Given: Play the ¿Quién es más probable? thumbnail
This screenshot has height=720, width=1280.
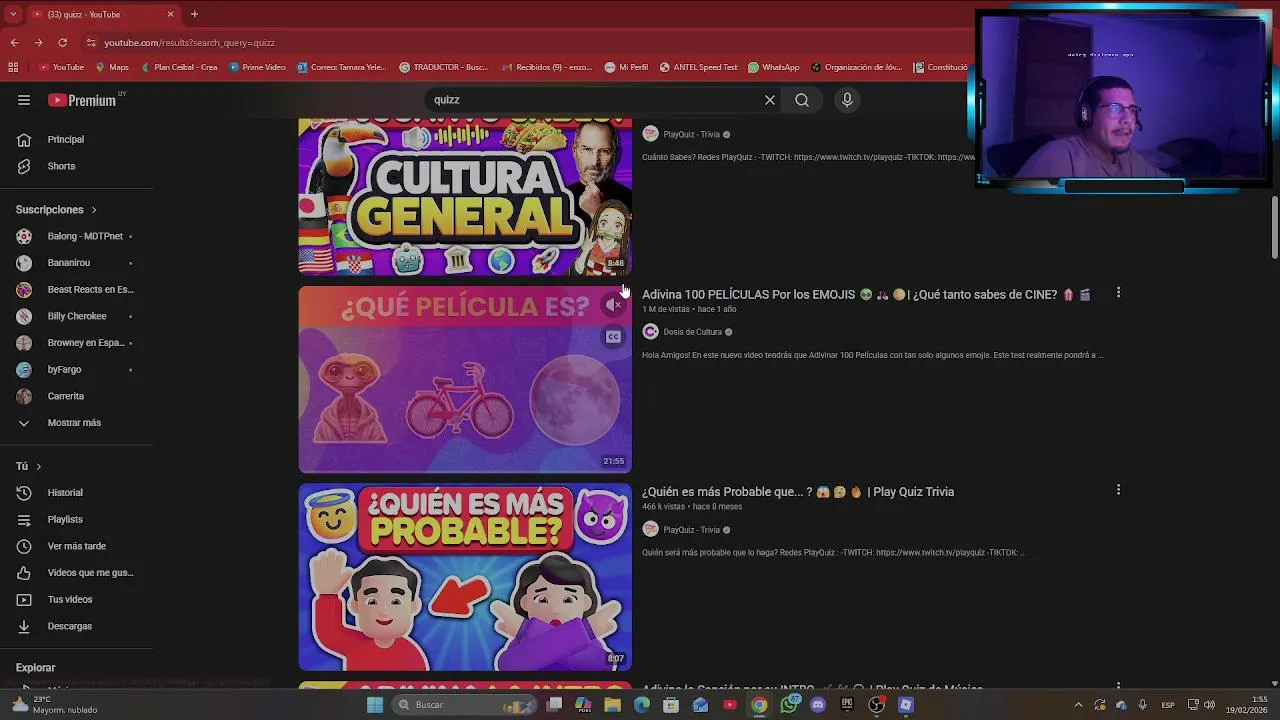Looking at the screenshot, I should click(x=465, y=577).
